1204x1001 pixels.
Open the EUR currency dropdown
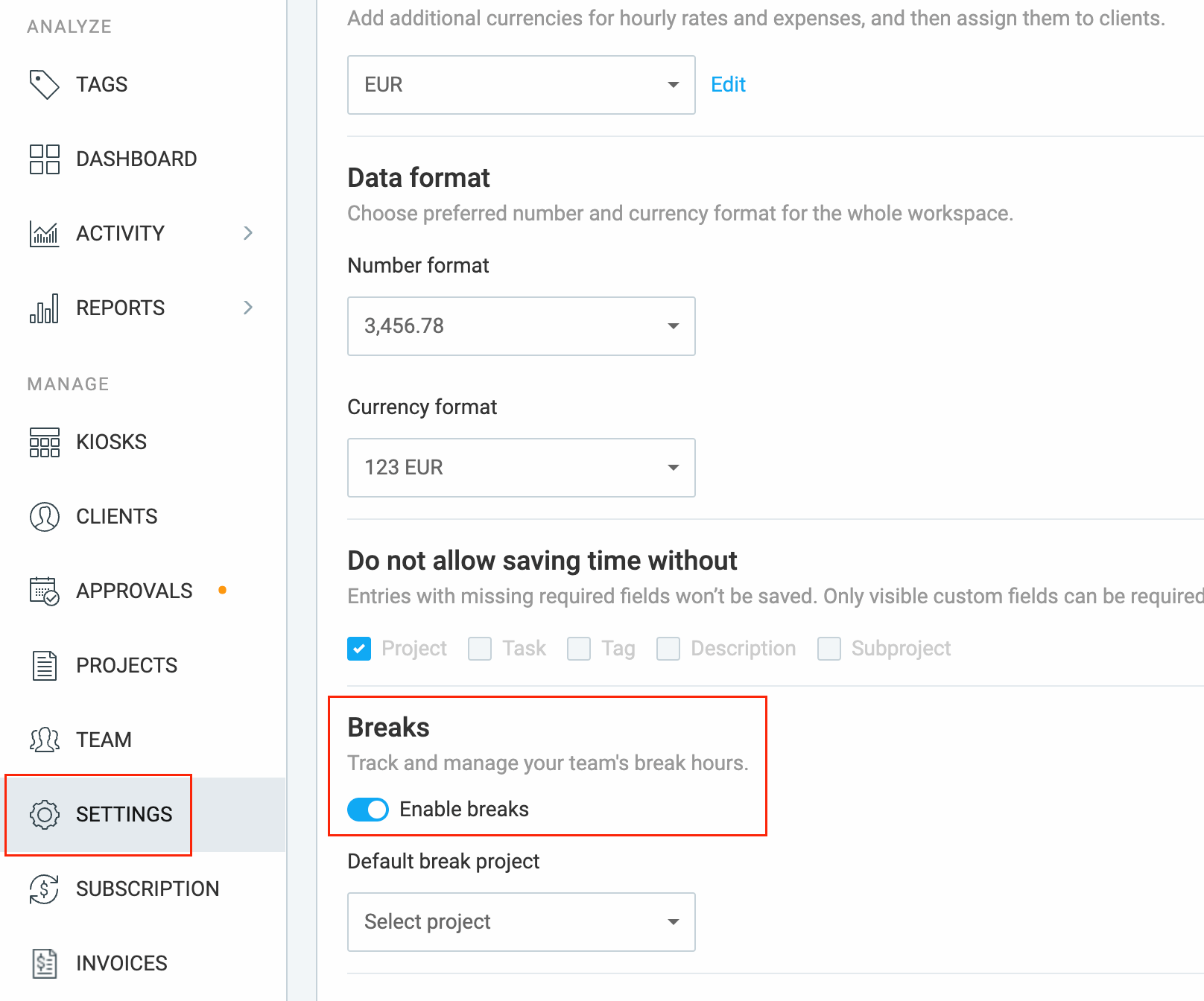pos(522,85)
